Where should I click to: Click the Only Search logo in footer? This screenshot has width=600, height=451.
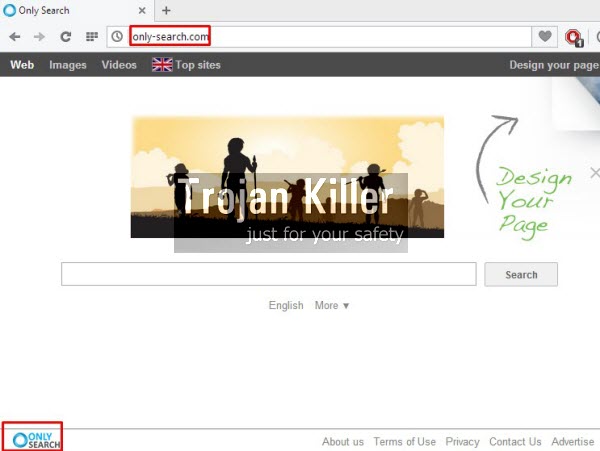[x=37, y=438]
